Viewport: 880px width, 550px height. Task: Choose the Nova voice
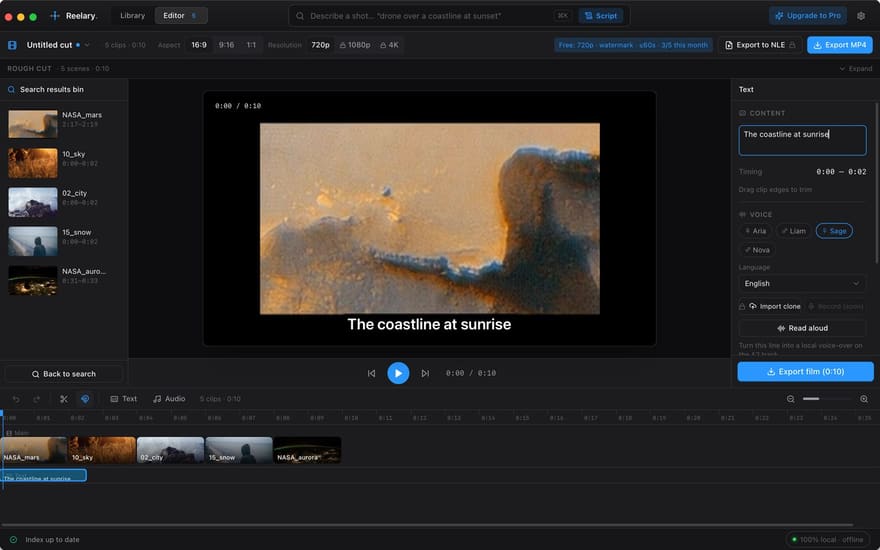[757, 250]
